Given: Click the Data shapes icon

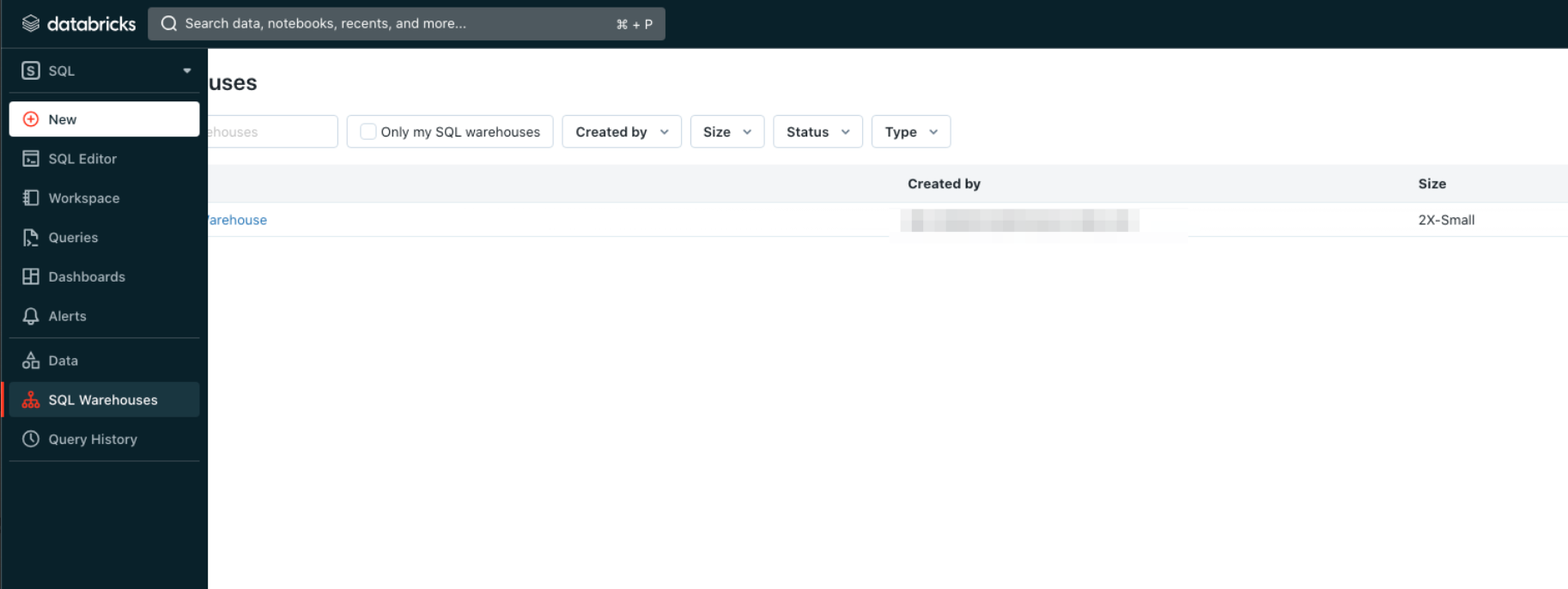Looking at the screenshot, I should coord(31,361).
